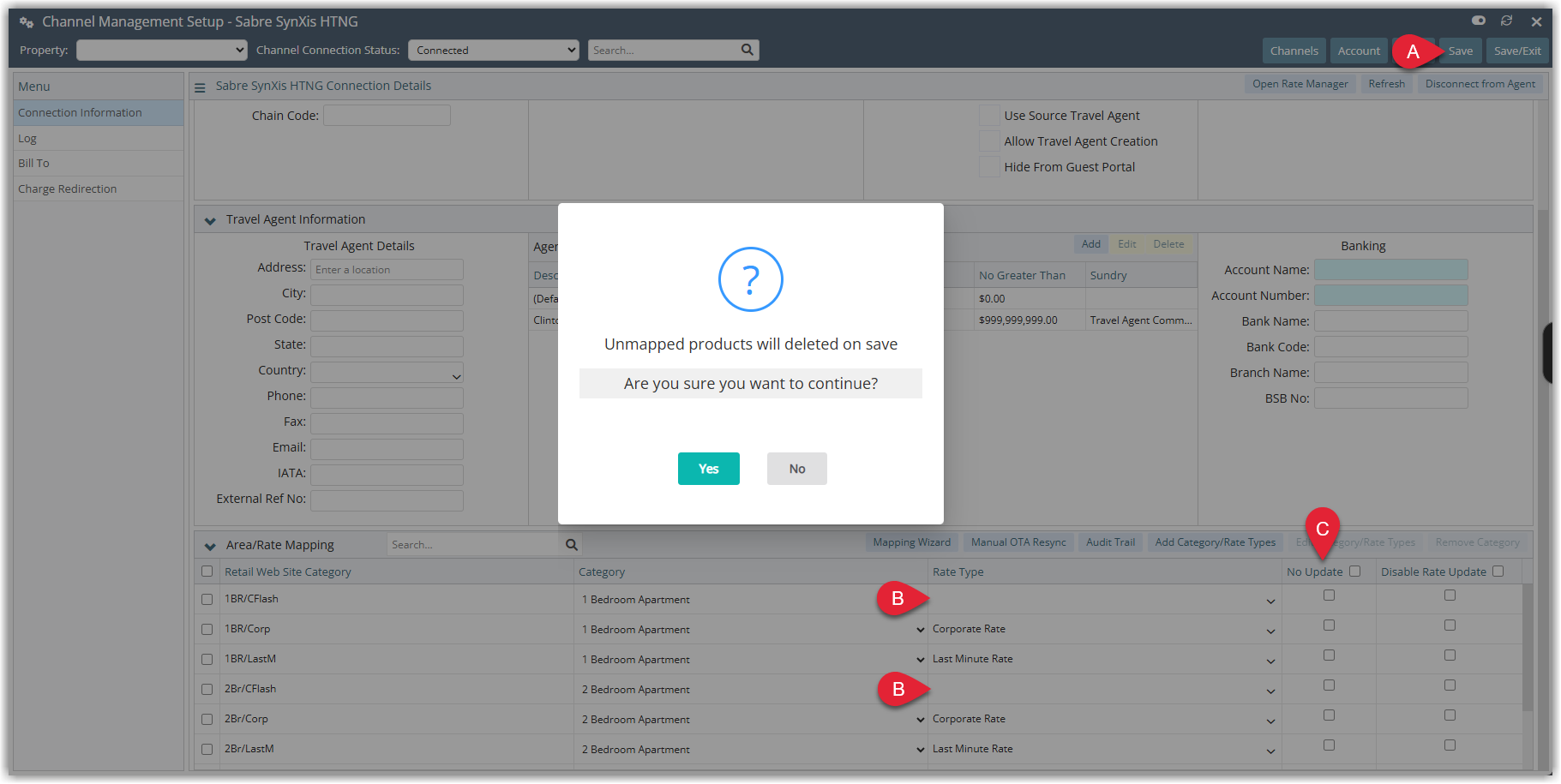This screenshot has width=1561, height=784.
Task: Open the Audit Trail
Action: tap(1110, 542)
